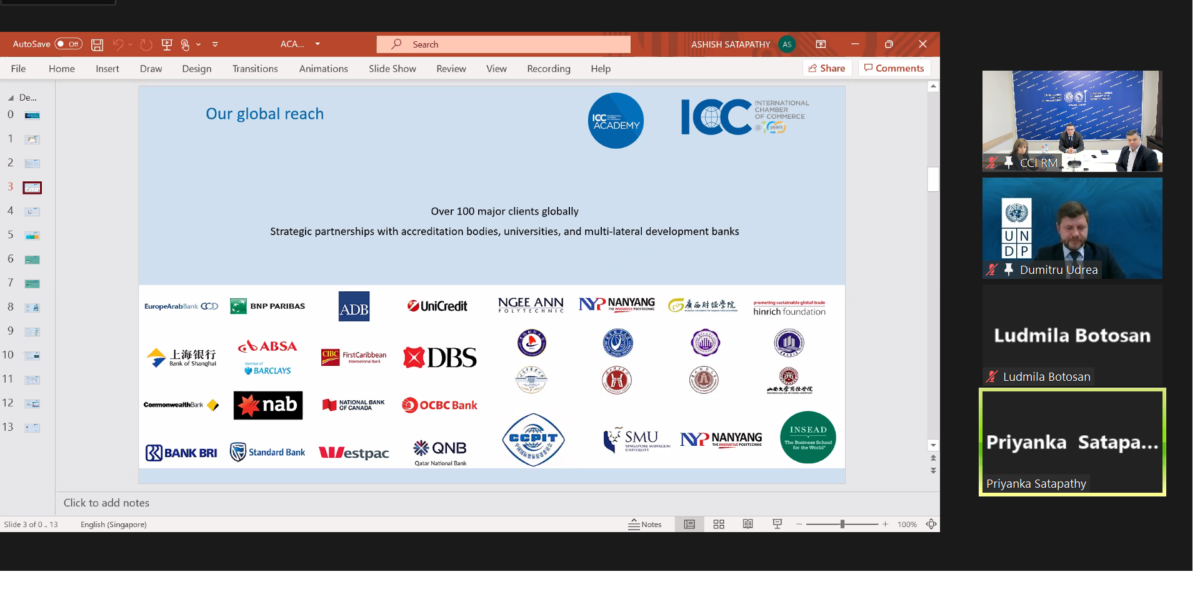Open the touch/mouse mode icon in the title bar
The height and width of the screenshot is (594, 1200).
click(x=185, y=44)
